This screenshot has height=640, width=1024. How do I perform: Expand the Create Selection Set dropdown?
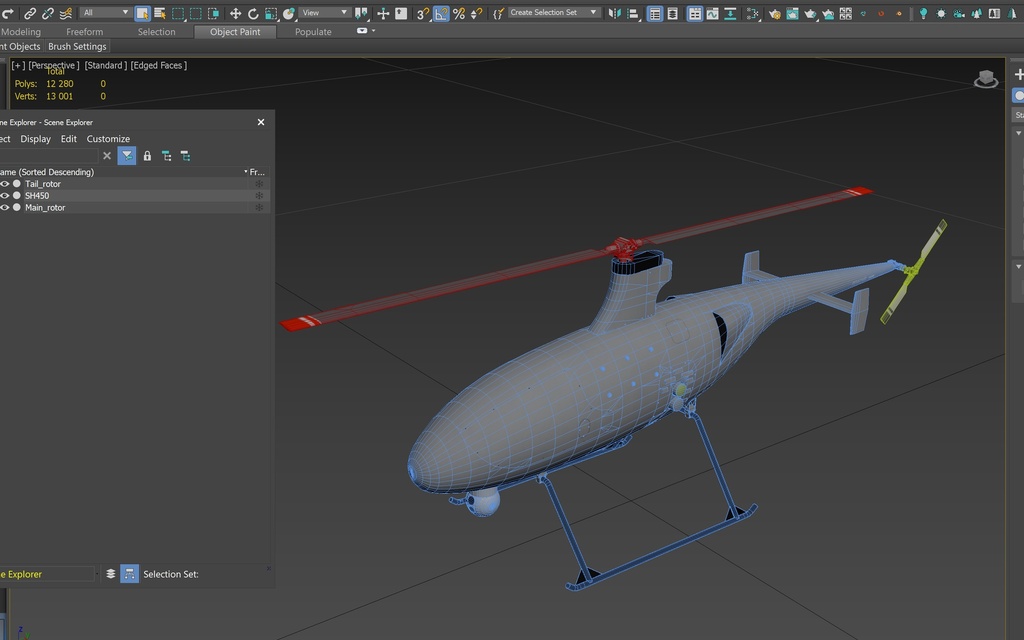tap(553, 12)
